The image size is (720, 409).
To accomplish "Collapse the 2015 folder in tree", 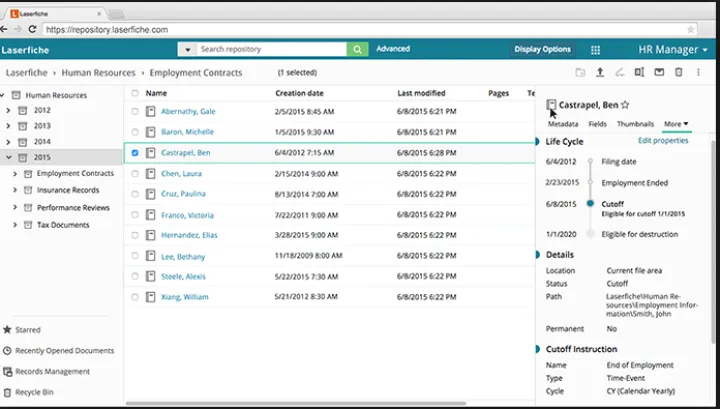I will (9, 158).
